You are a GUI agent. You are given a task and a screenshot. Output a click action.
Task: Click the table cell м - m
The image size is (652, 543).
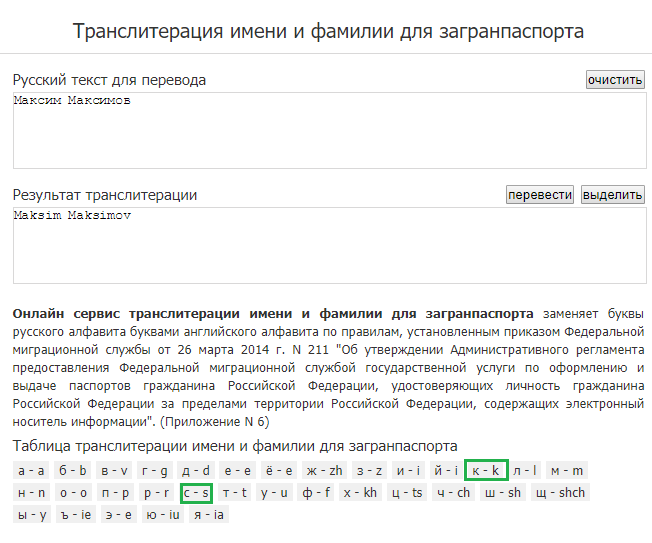click(x=567, y=471)
